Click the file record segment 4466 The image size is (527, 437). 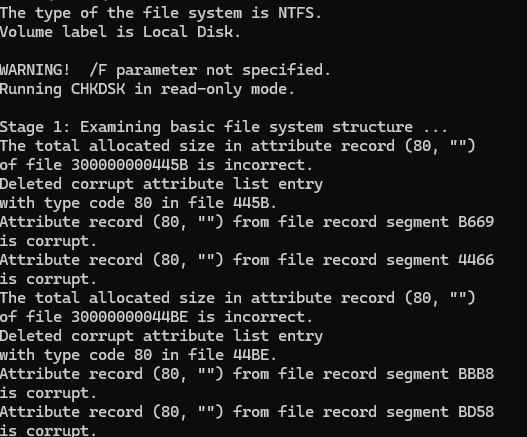pos(476,260)
